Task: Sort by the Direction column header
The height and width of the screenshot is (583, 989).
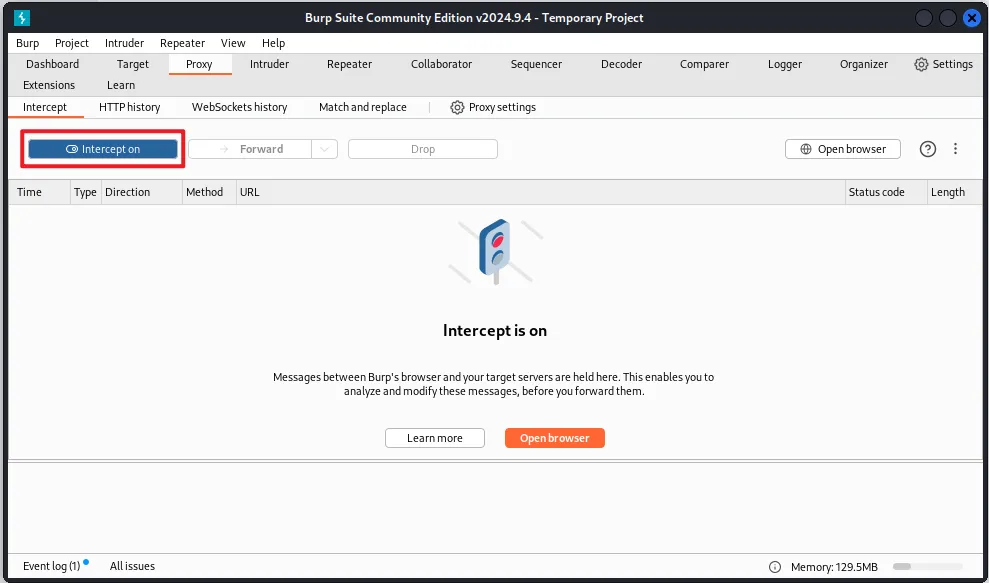Action: pos(141,192)
